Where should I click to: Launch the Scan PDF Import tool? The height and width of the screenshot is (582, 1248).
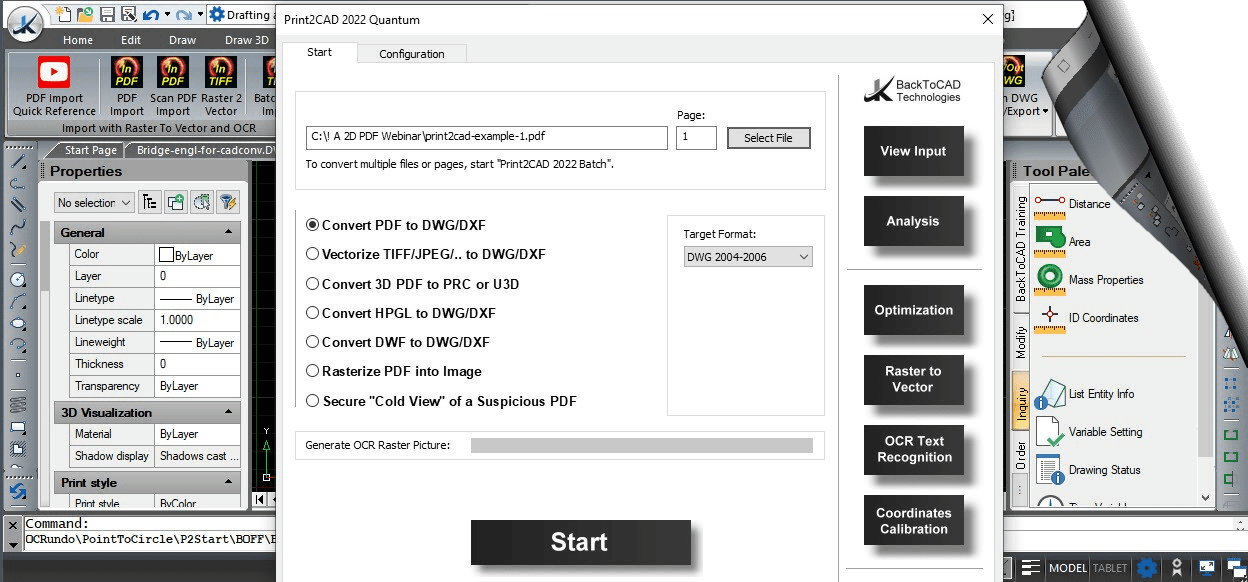point(173,86)
